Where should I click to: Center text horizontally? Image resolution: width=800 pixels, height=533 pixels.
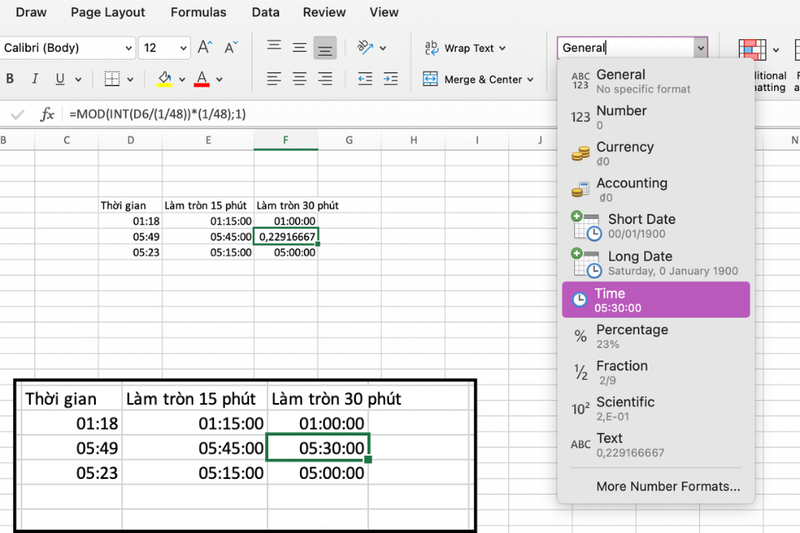coord(299,79)
